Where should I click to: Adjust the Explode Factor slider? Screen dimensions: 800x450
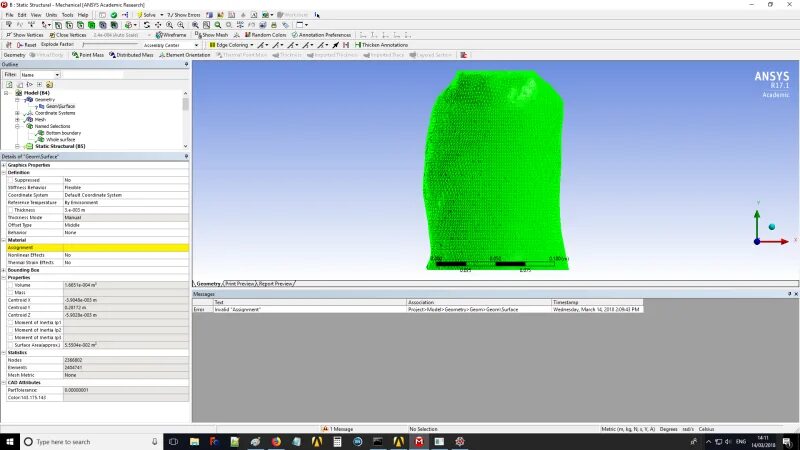click(110, 45)
